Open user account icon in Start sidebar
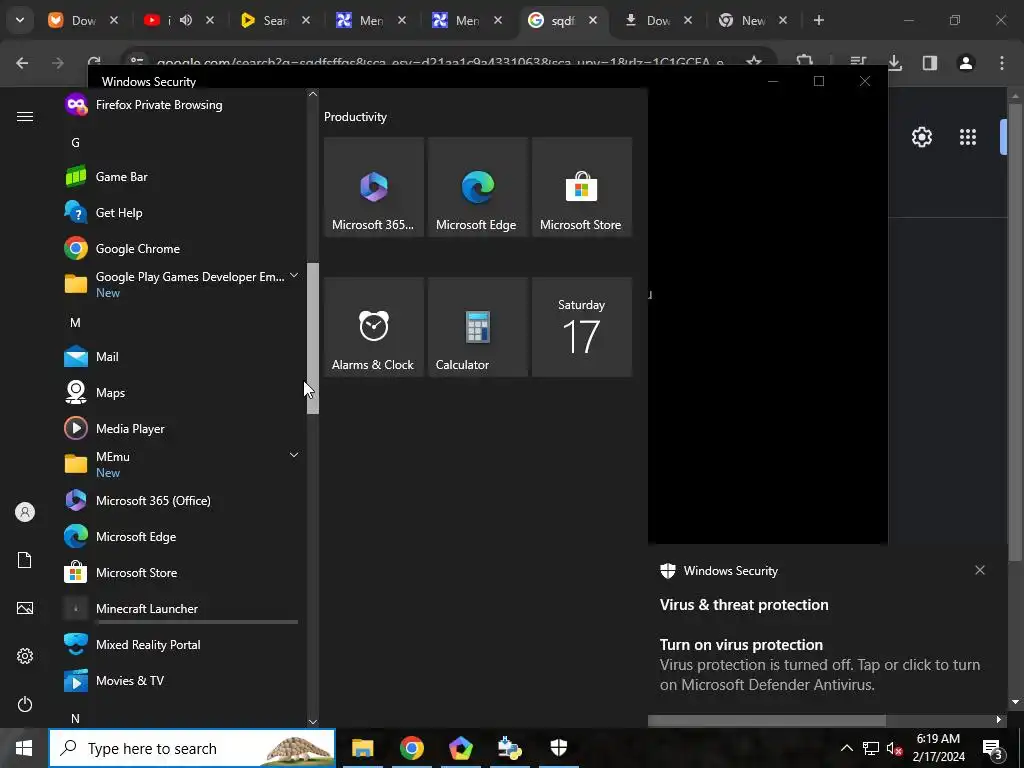The width and height of the screenshot is (1024, 768). click(x=25, y=512)
